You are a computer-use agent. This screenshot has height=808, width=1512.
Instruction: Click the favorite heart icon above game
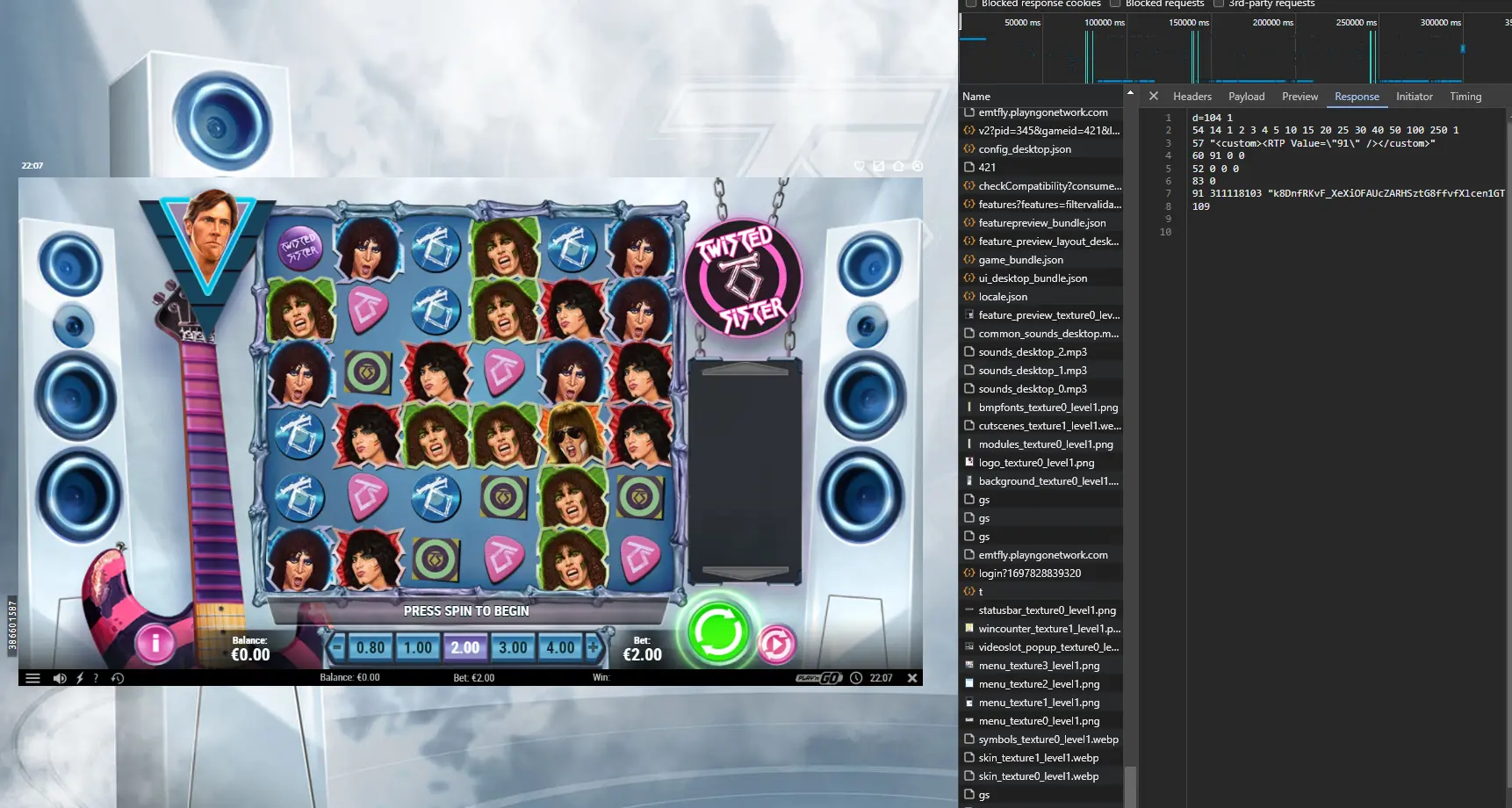859,166
